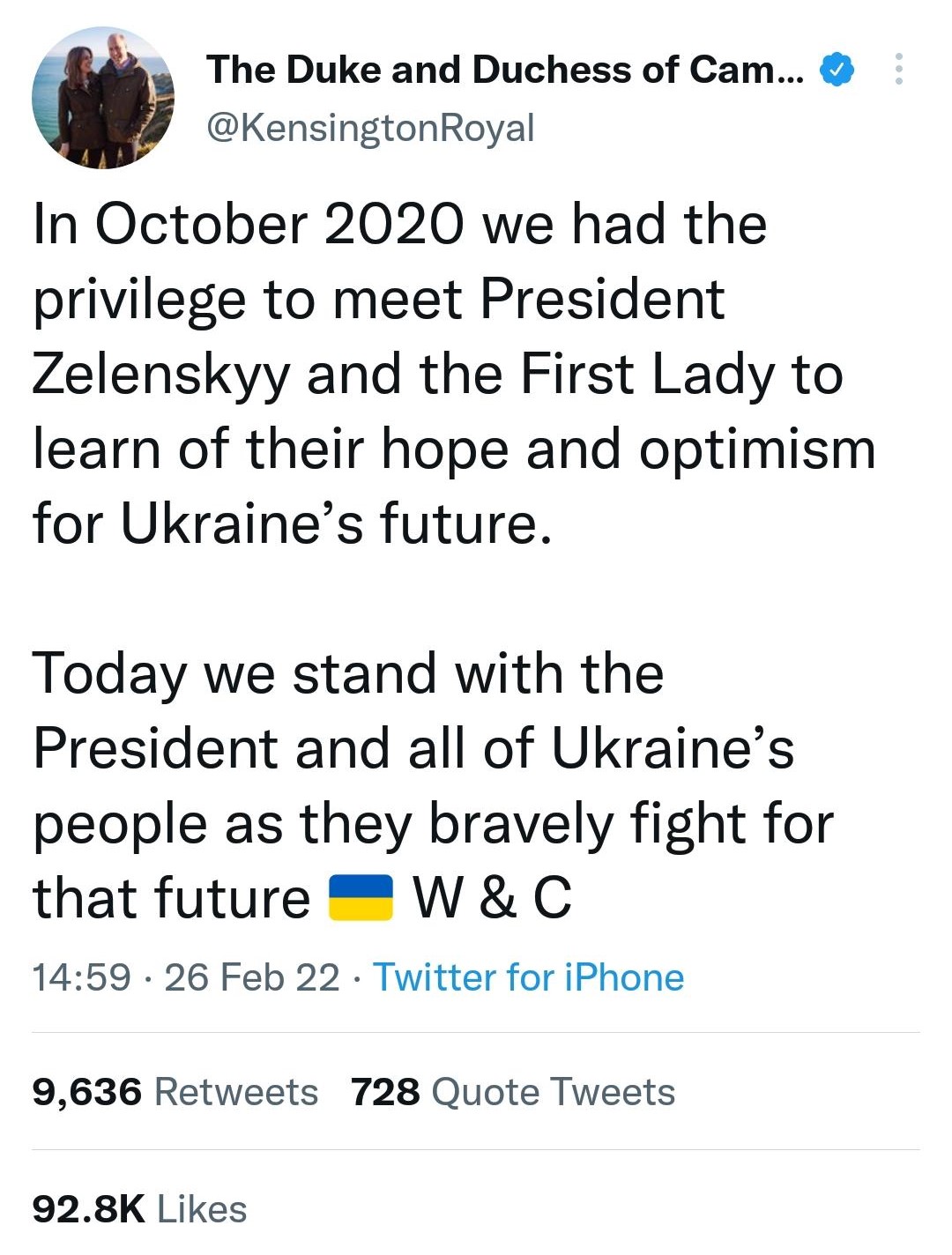Click 'for Ukraine's future.' line of text

pos(292,524)
